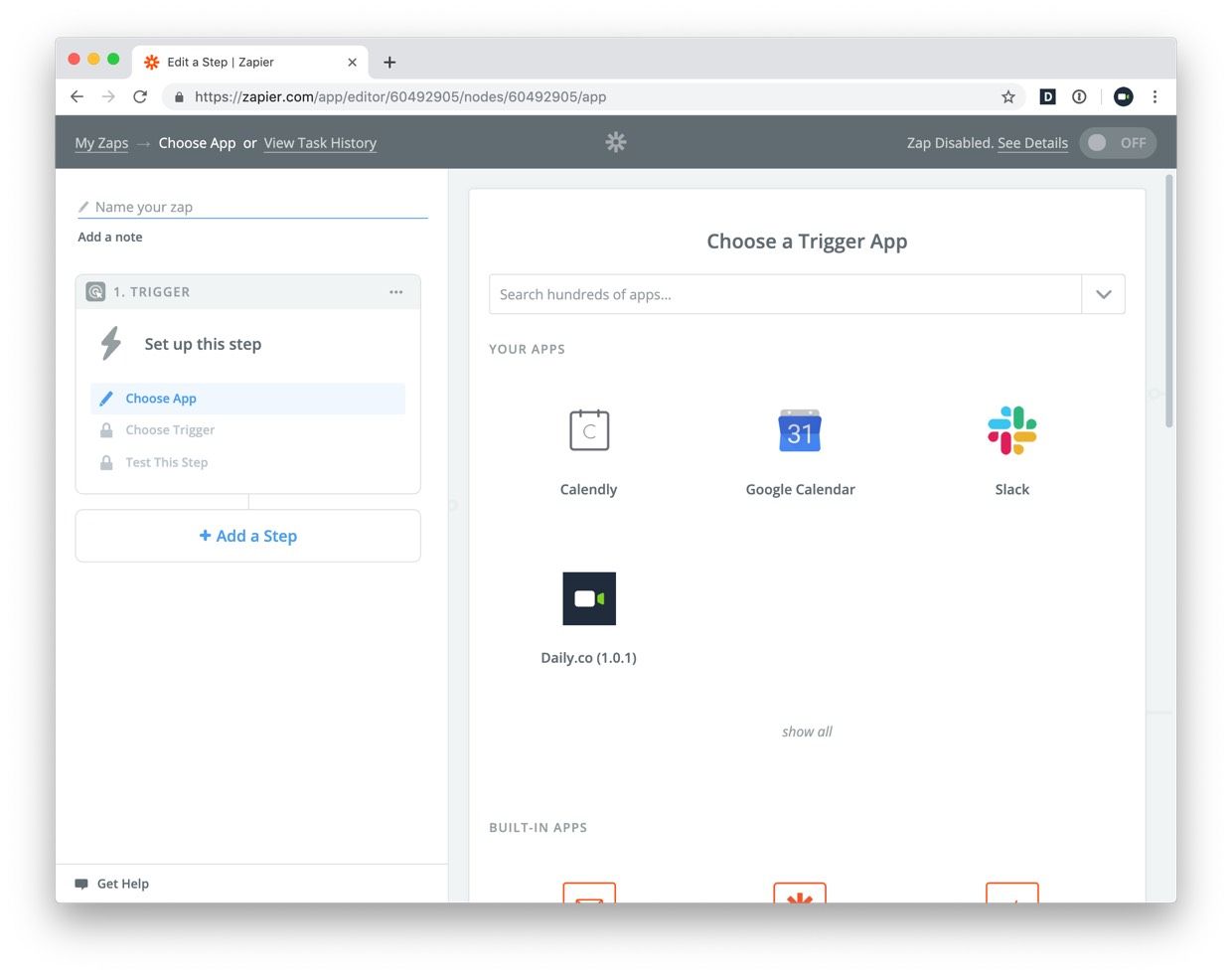
Task: Open the D browser extension icon
Action: tap(1047, 96)
